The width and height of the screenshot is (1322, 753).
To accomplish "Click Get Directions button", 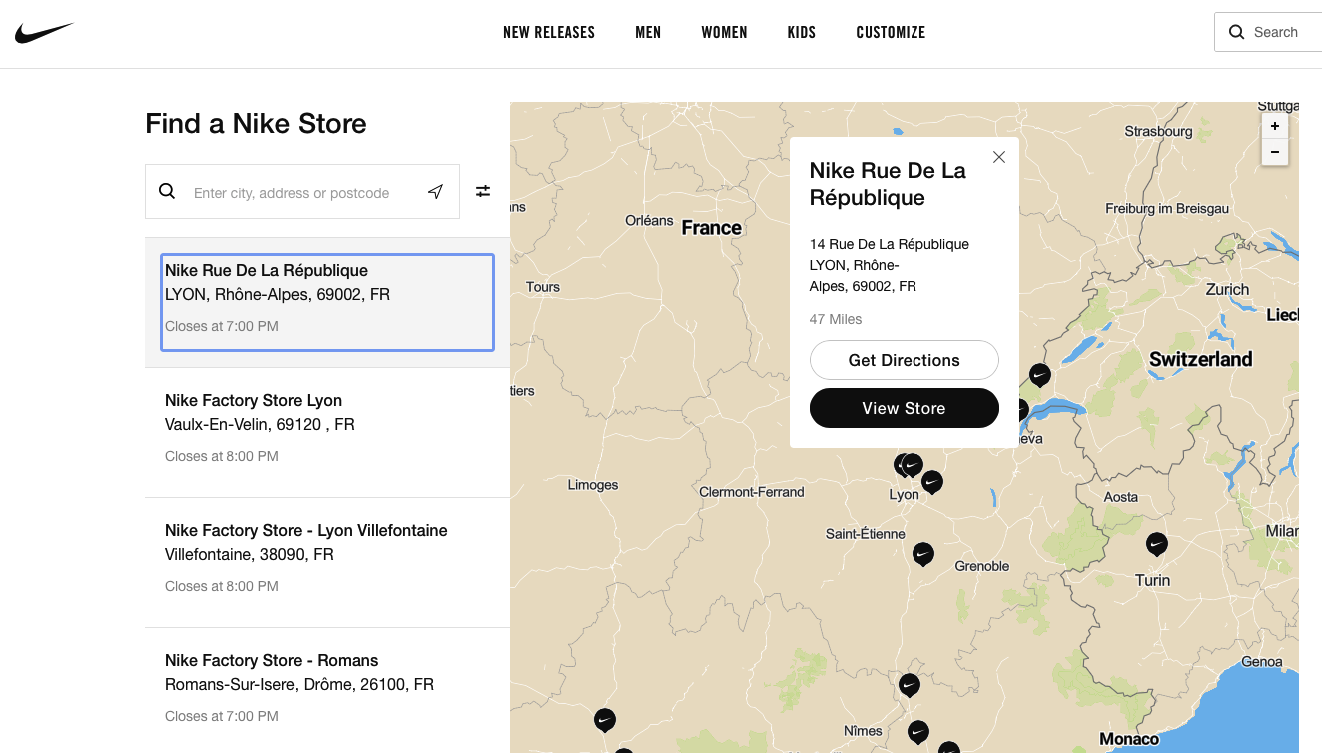I will [904, 360].
